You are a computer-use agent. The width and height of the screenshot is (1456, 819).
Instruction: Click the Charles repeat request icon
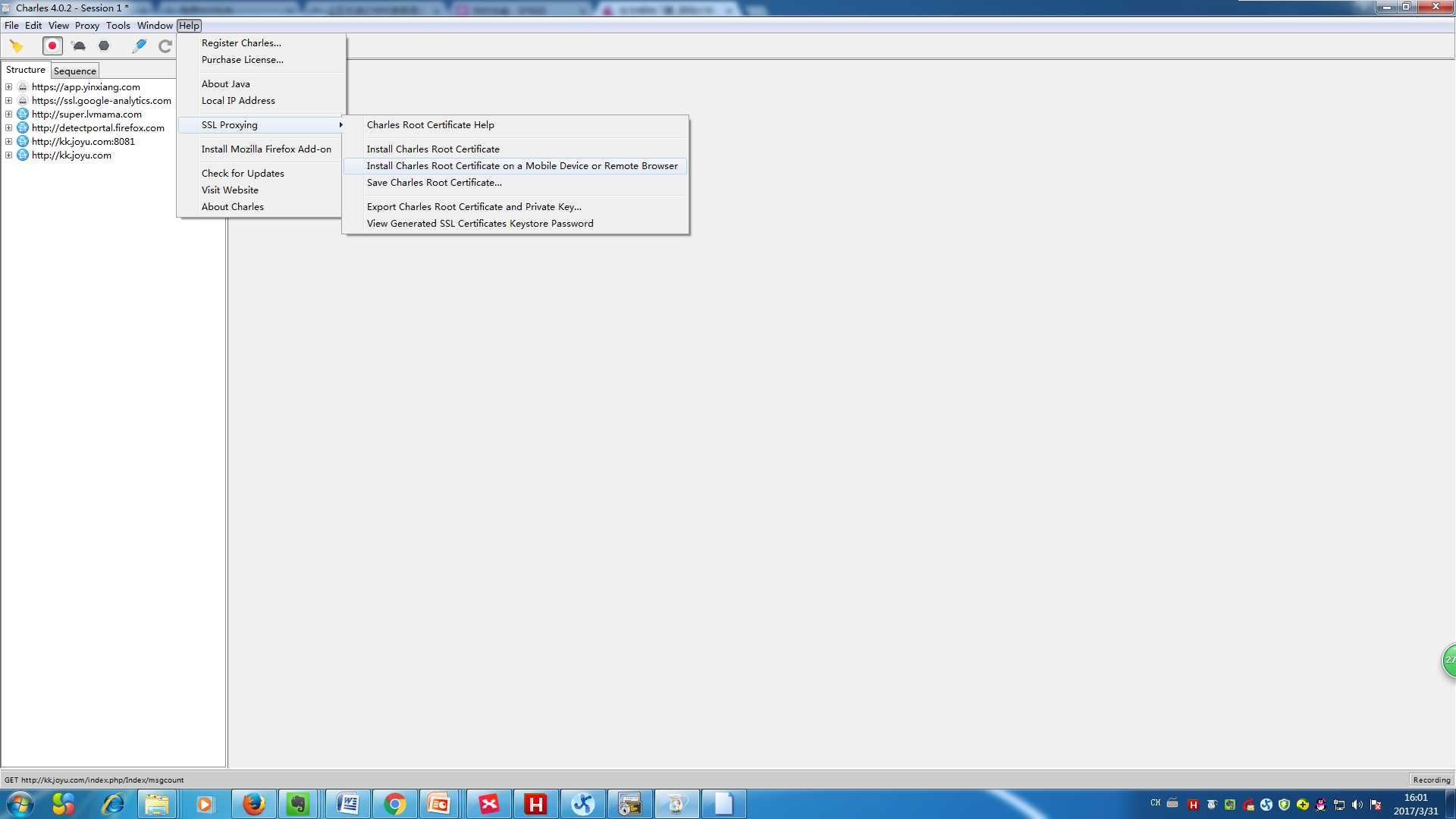pyautogui.click(x=164, y=46)
